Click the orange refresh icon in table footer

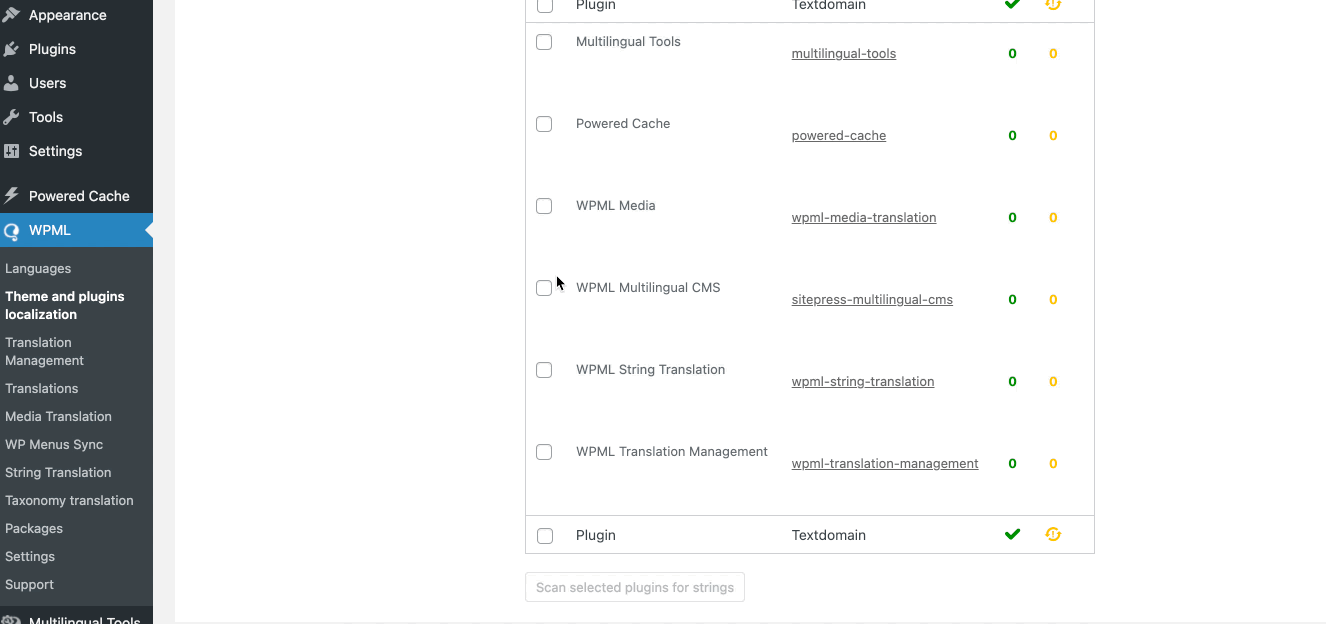1053,535
